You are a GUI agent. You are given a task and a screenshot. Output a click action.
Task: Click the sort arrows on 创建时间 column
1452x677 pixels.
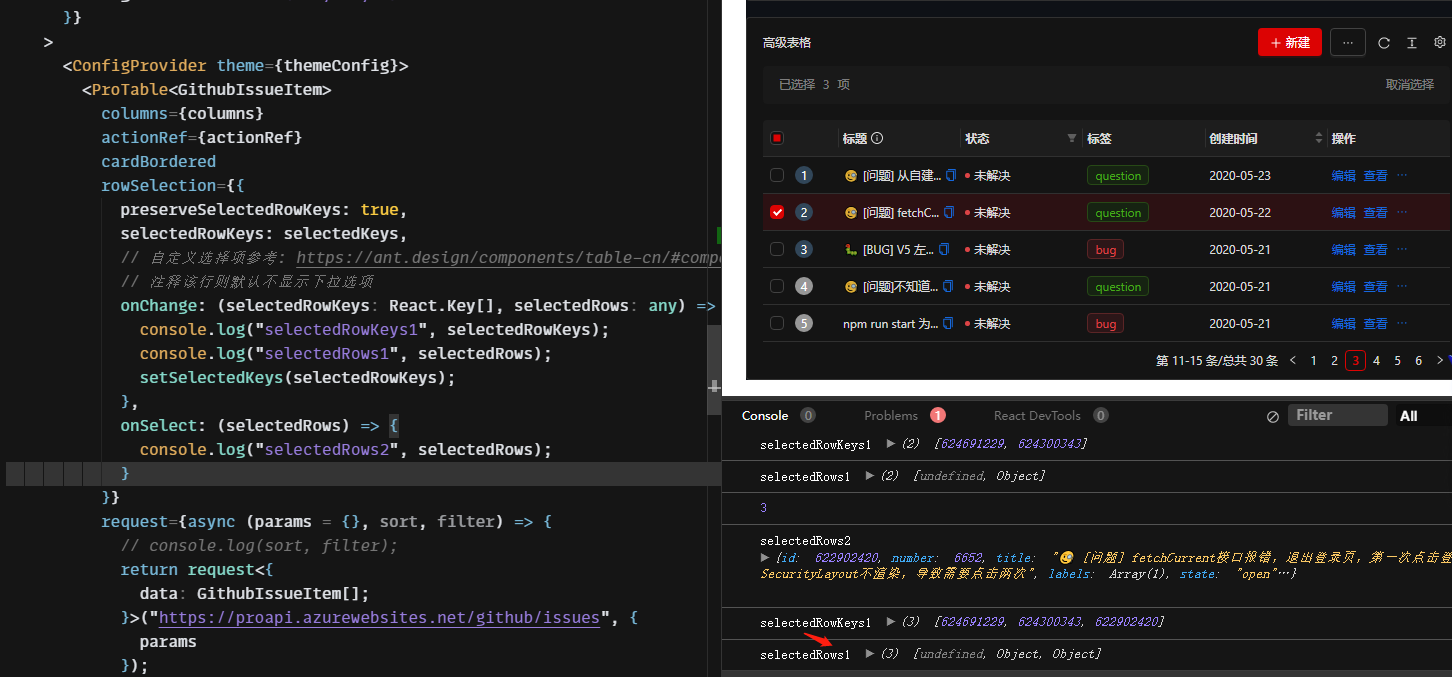[x=1317, y=138]
